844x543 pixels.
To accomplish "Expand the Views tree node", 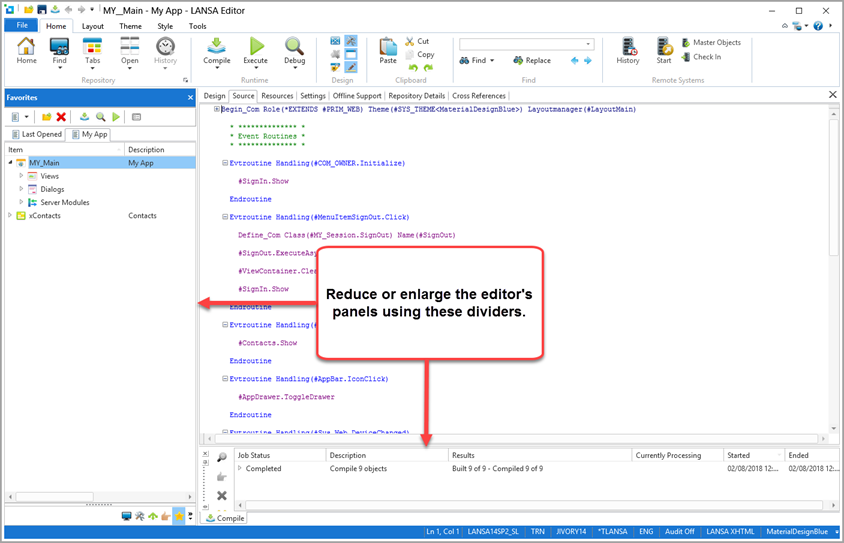I will [x=21, y=176].
